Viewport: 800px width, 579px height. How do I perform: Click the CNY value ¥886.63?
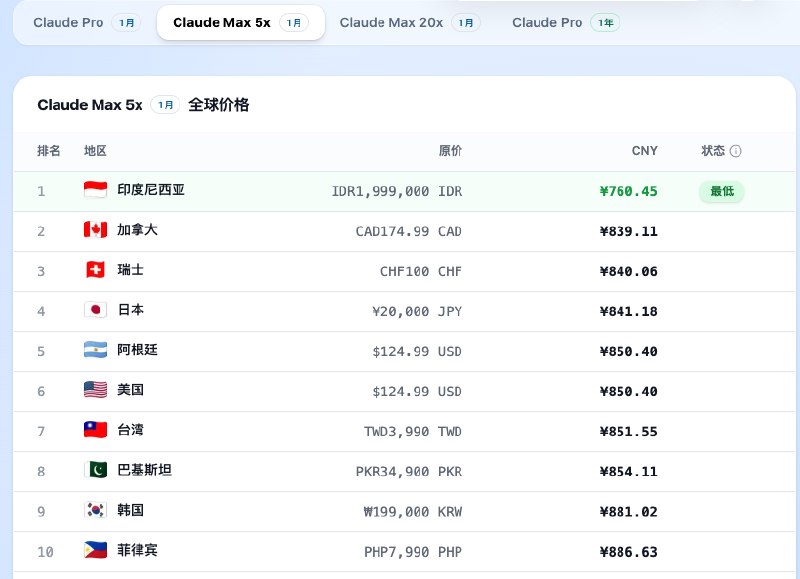coord(629,552)
